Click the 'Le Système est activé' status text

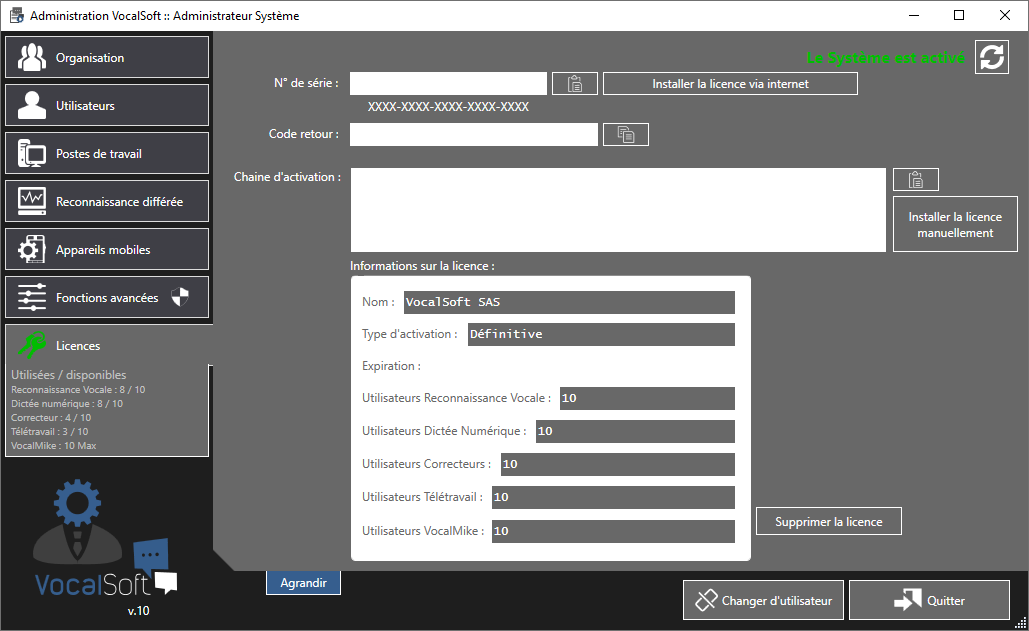[885, 58]
